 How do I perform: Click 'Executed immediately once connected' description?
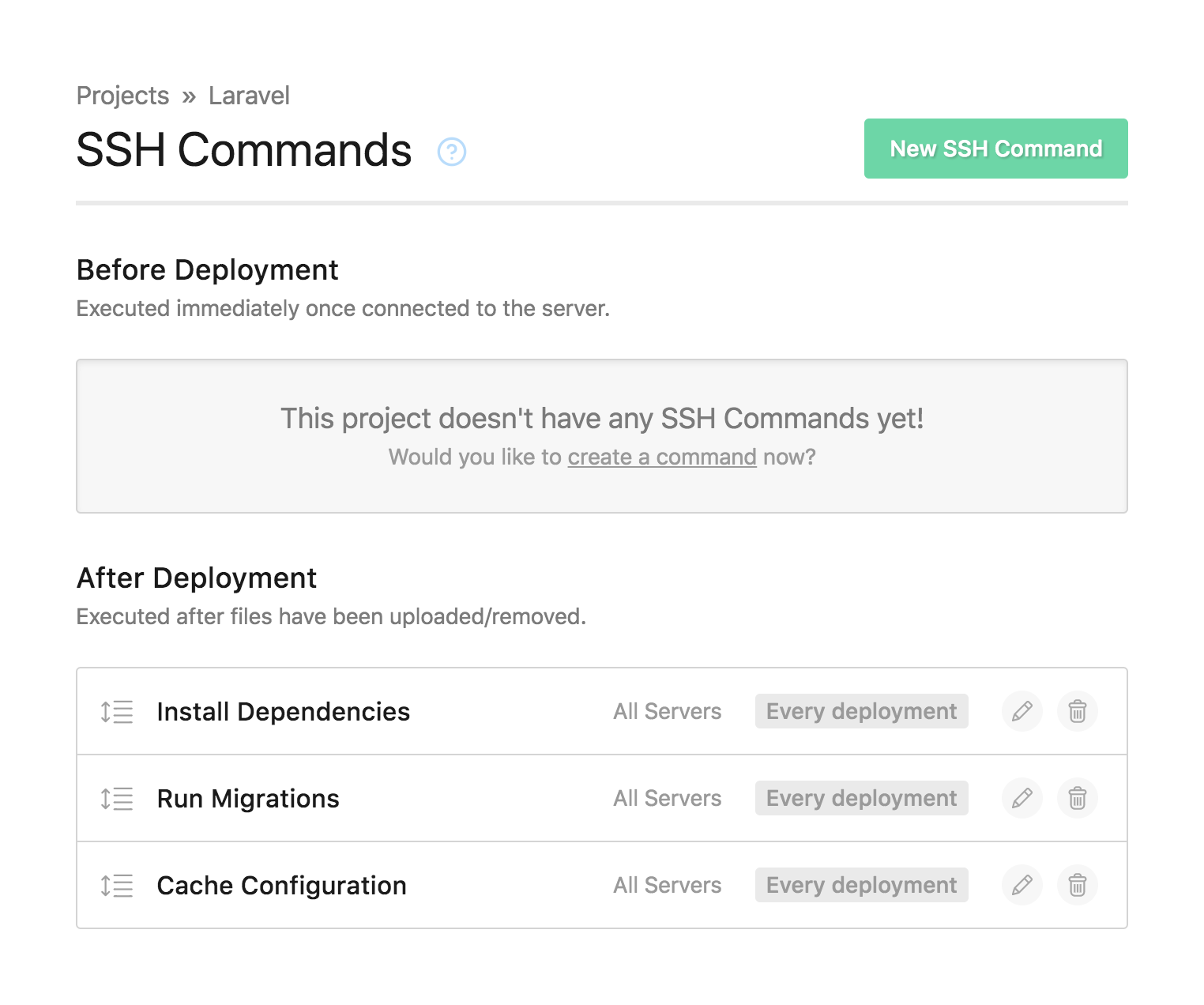(343, 308)
